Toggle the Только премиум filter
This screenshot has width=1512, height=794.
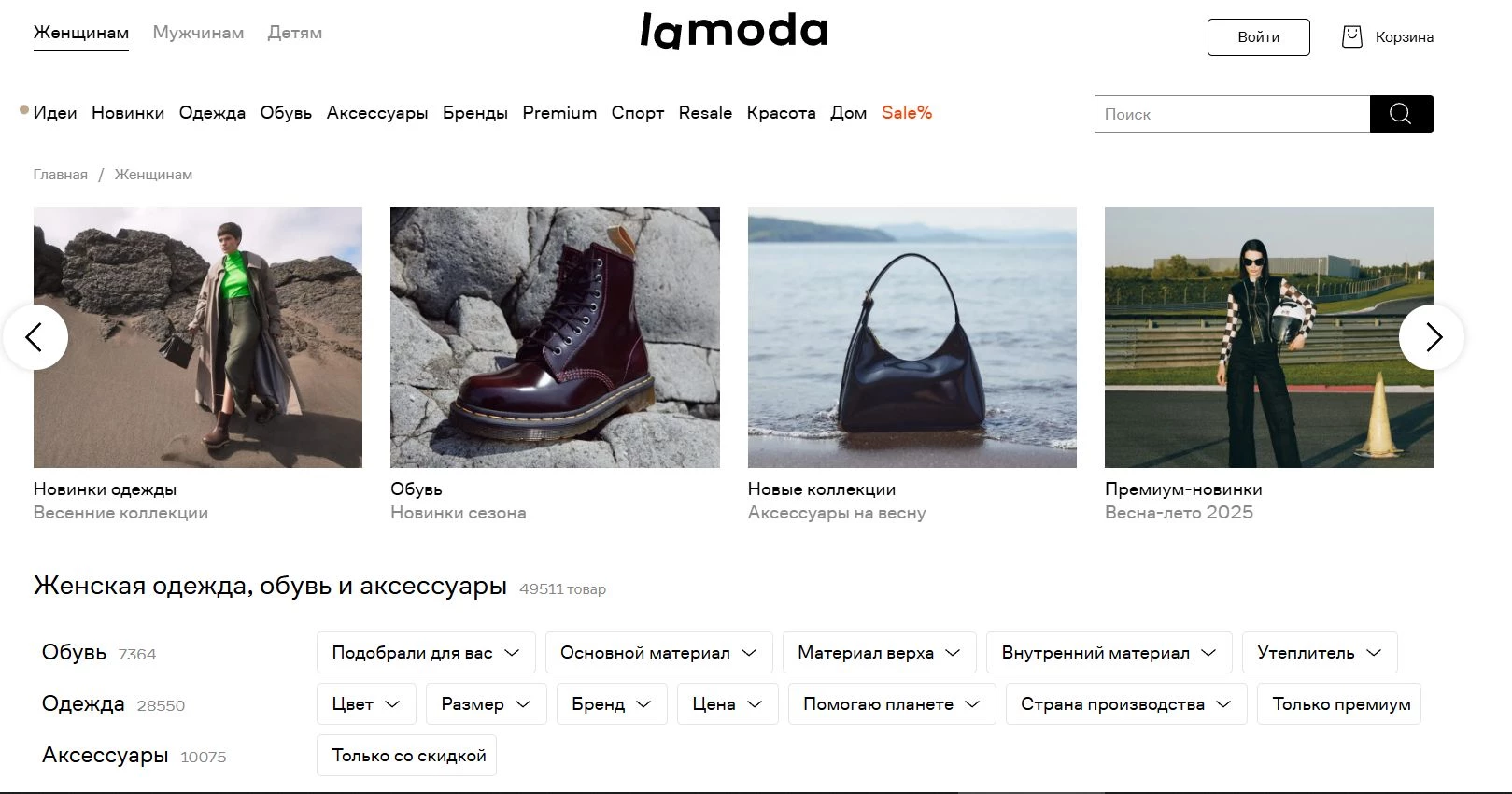coord(1340,704)
